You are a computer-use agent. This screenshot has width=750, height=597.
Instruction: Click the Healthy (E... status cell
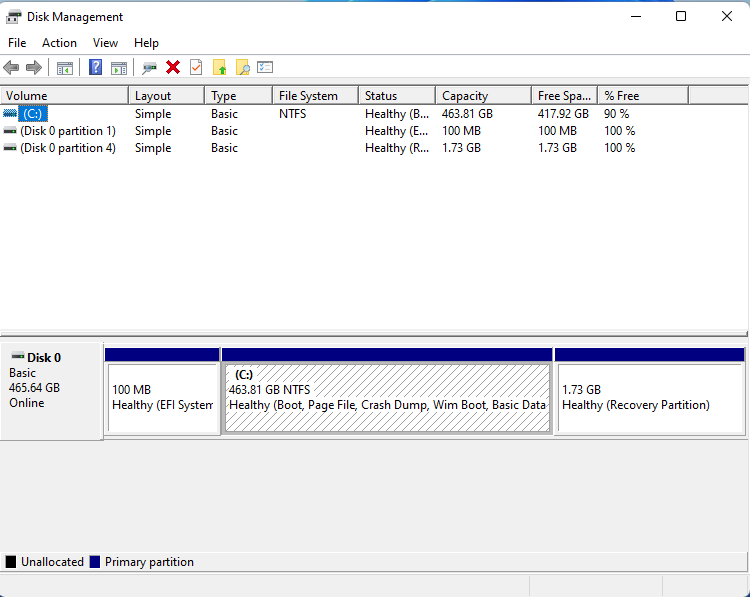point(397,131)
